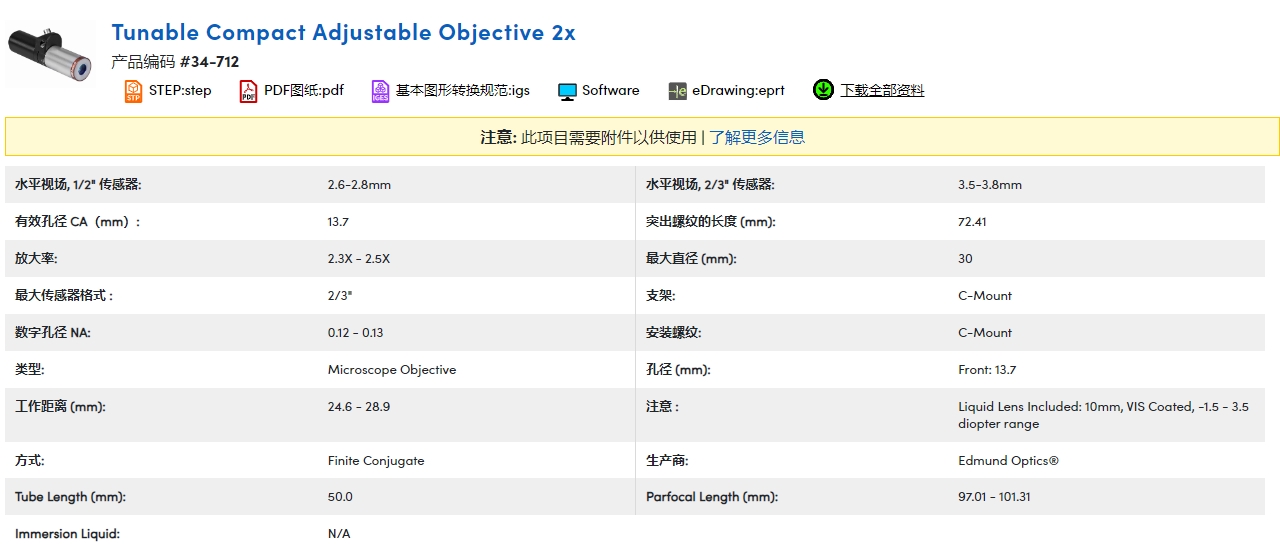This screenshot has height=556, width=1280.
Task: Click the orange STEP file icon
Action: point(133,91)
